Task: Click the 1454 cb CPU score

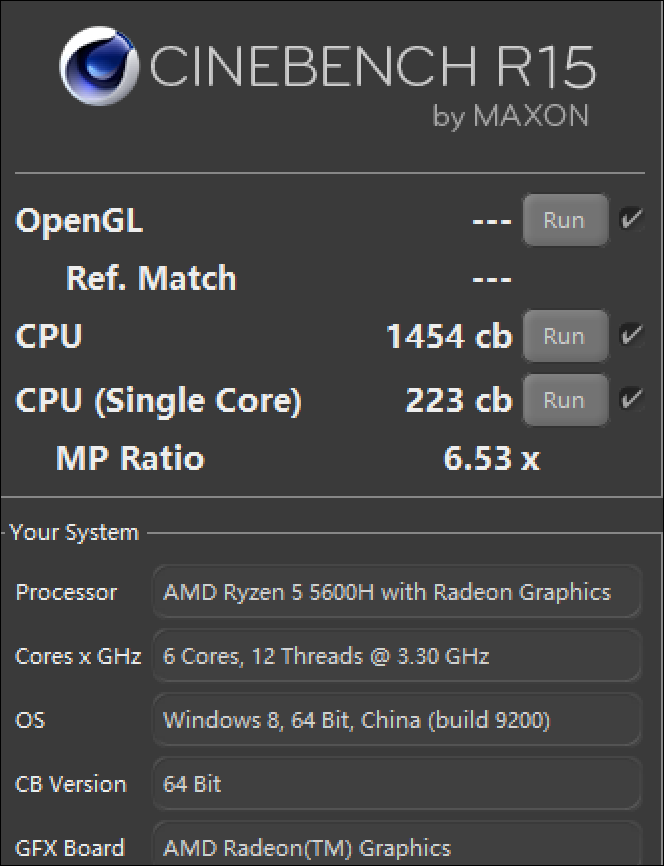Action: (449, 336)
